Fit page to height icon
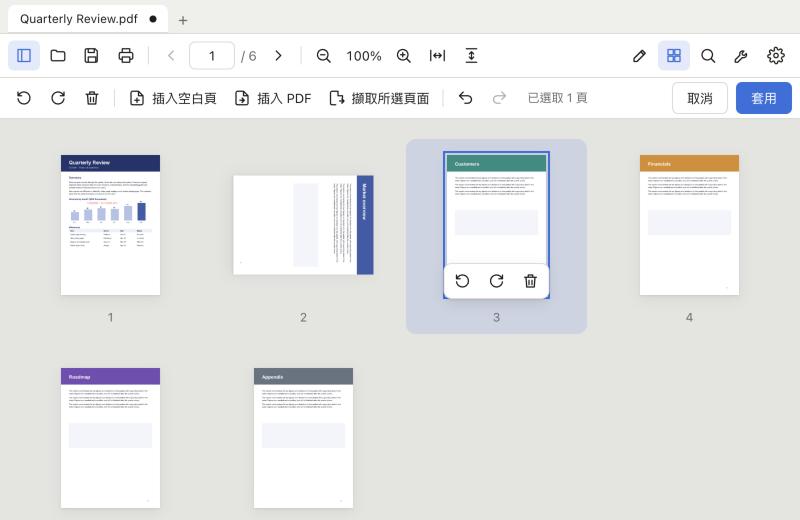The width and height of the screenshot is (800, 520). 471,56
